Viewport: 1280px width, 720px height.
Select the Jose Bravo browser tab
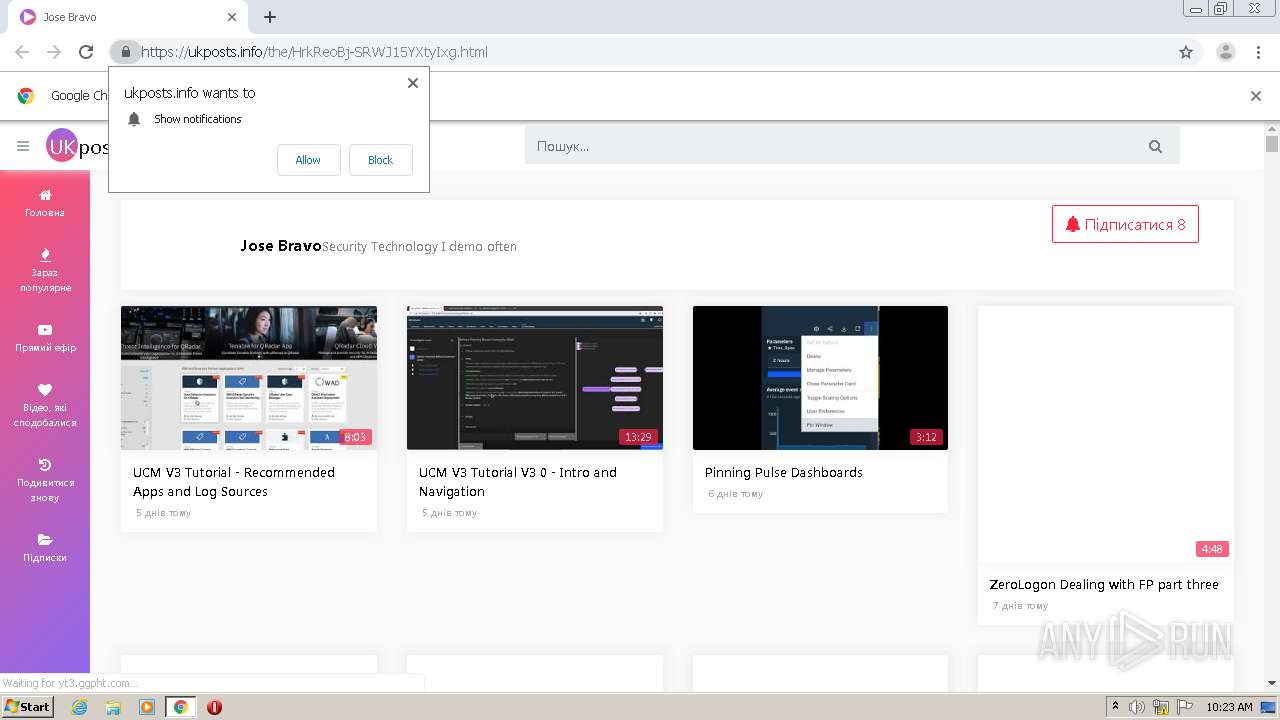pyautogui.click(x=129, y=17)
